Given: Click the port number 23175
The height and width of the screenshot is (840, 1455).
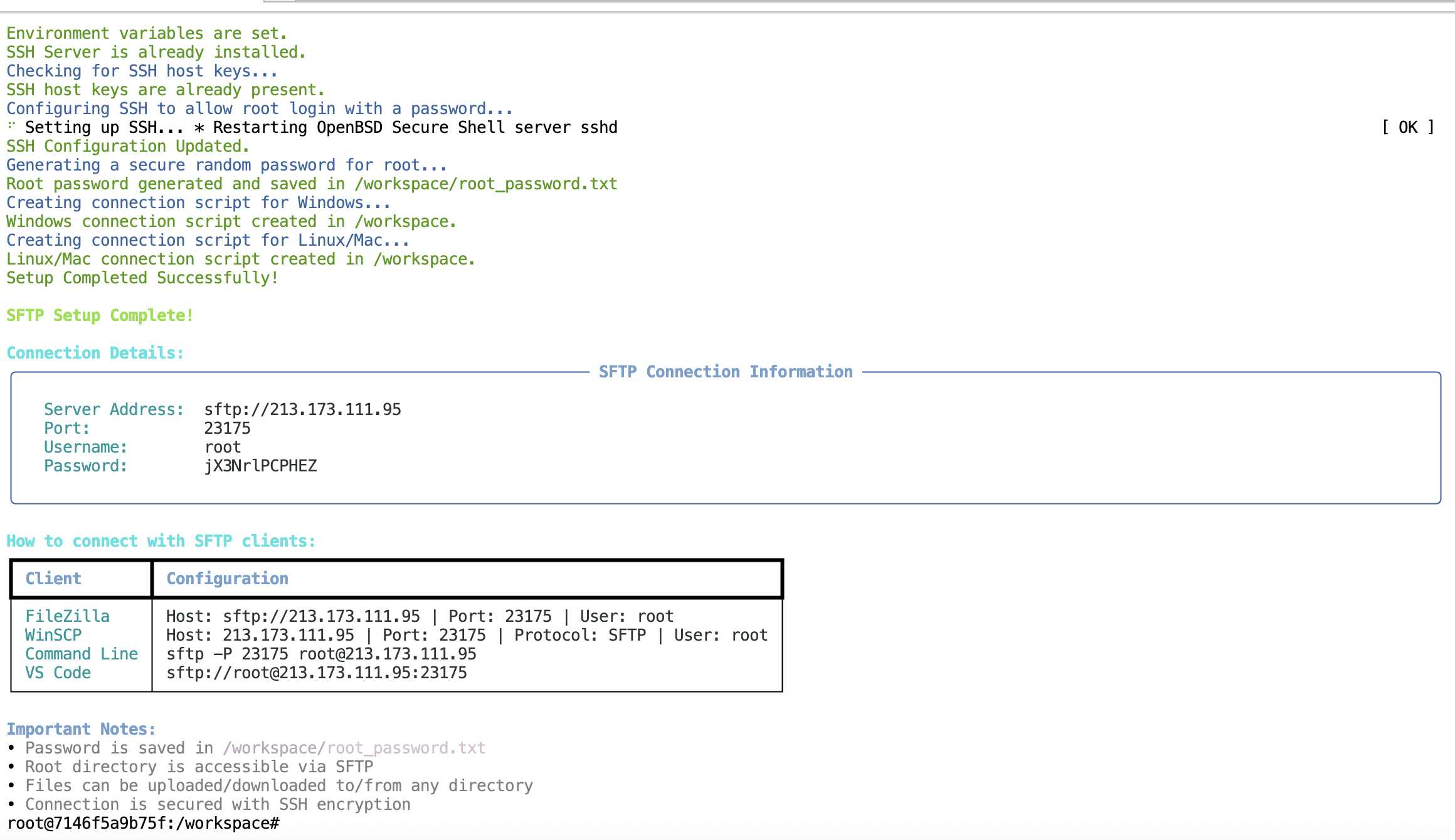Looking at the screenshot, I should (x=227, y=428).
